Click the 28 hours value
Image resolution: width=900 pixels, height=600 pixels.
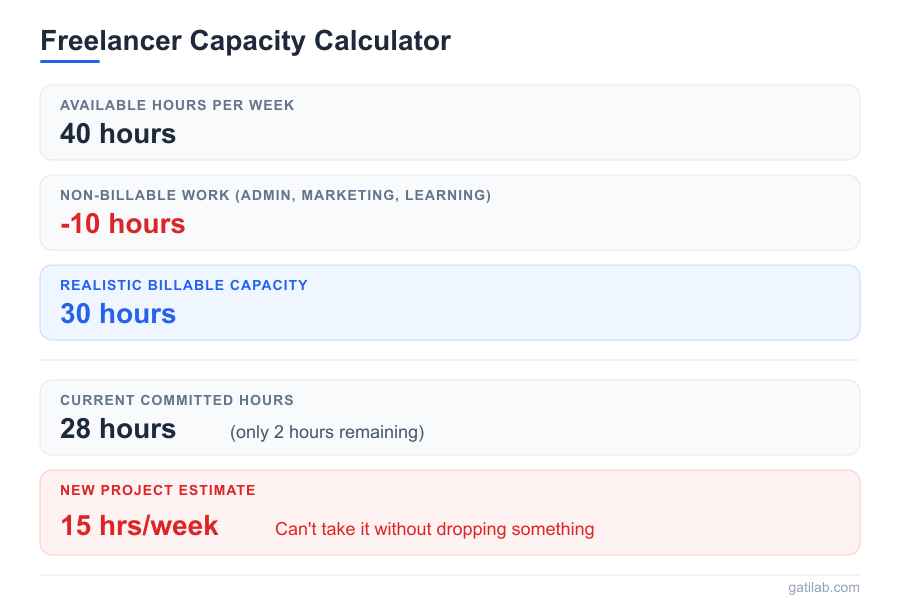[x=118, y=429]
